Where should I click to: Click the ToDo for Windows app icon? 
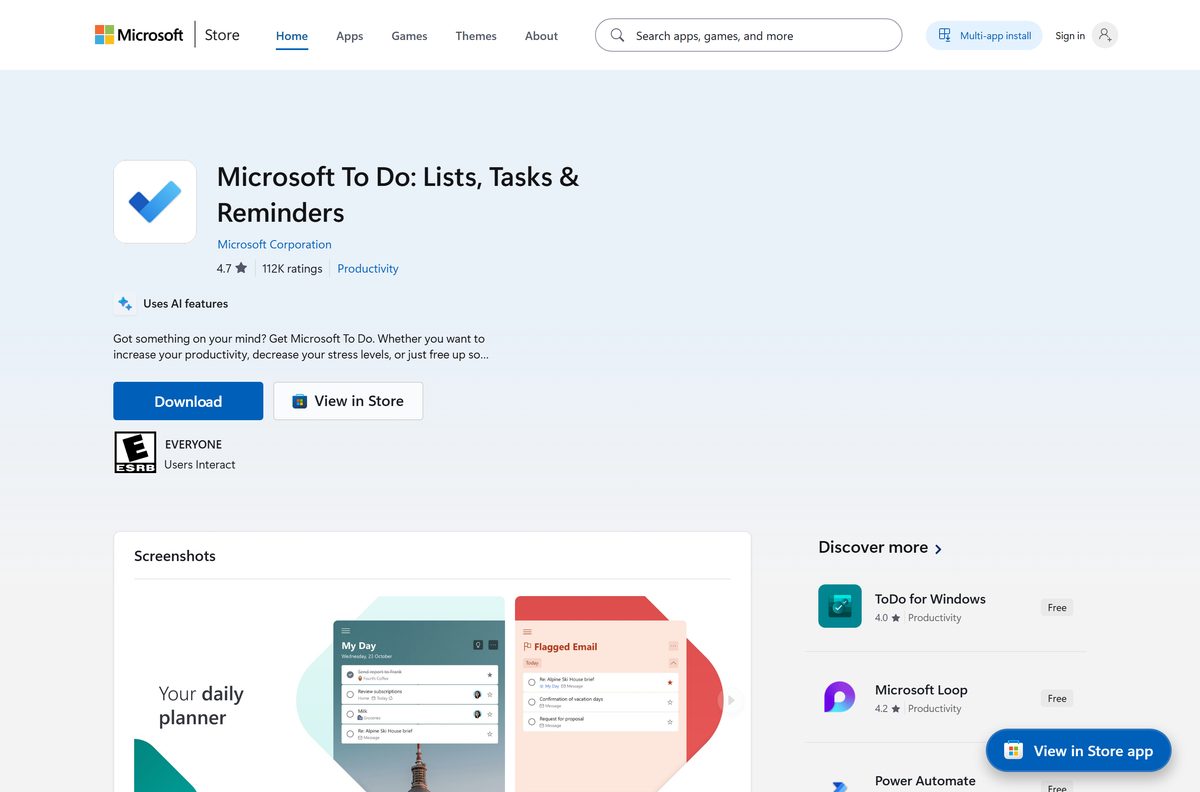840,606
